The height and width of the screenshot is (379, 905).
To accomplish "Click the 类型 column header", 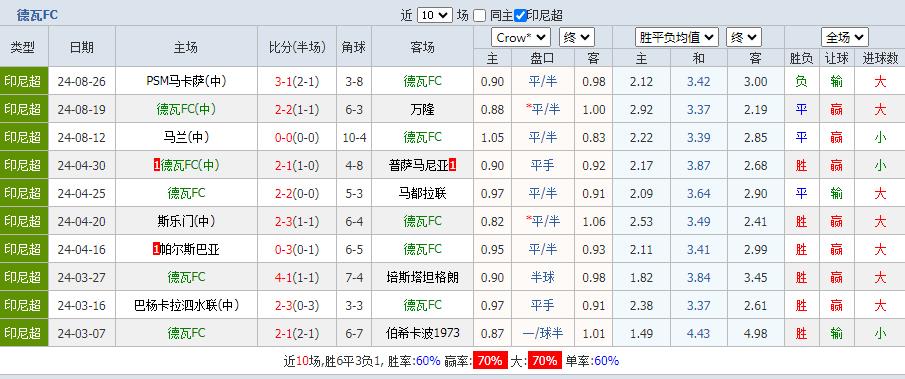I will (23, 47).
